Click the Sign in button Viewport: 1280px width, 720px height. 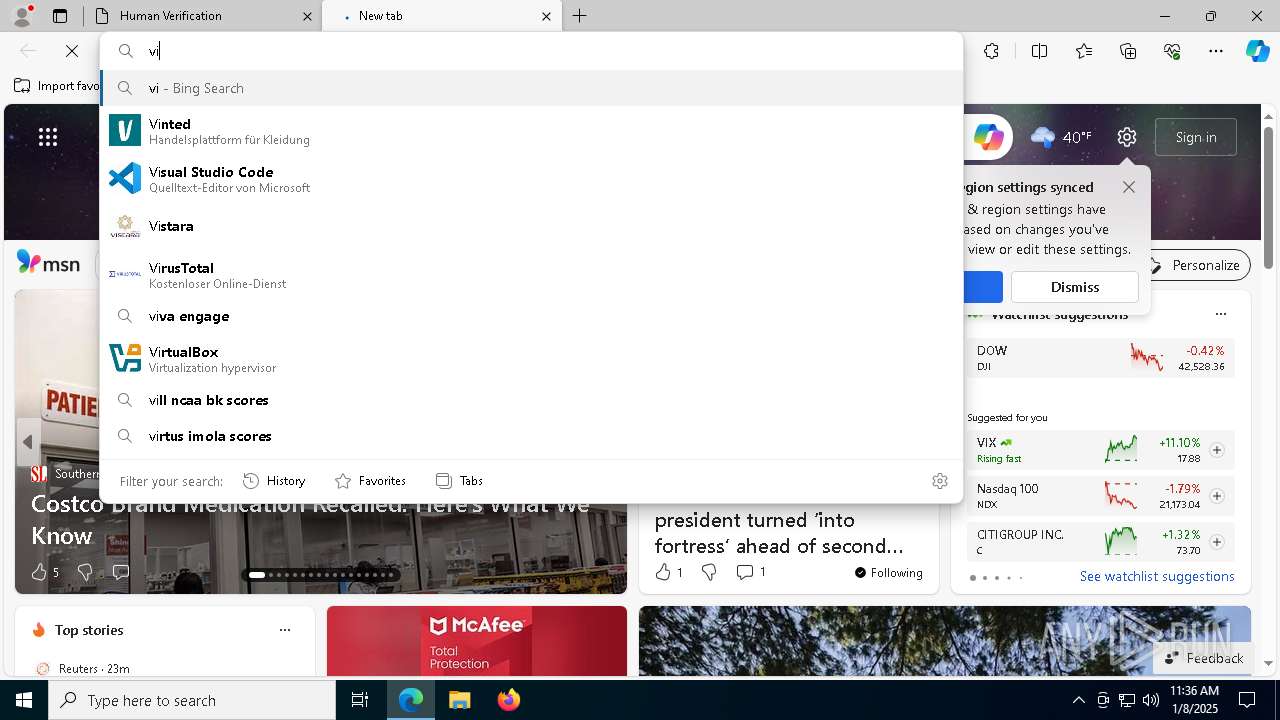point(1196,137)
